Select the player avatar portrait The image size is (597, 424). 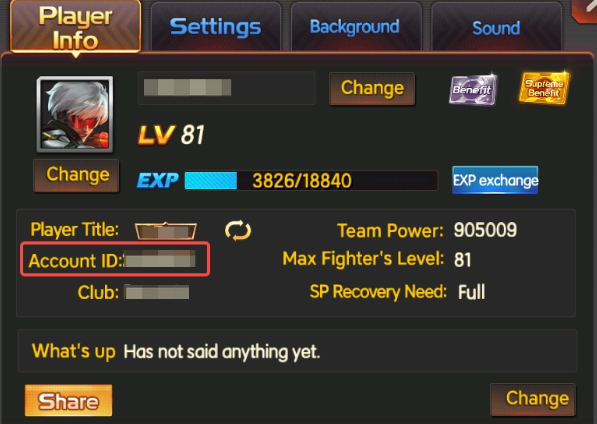[75, 114]
